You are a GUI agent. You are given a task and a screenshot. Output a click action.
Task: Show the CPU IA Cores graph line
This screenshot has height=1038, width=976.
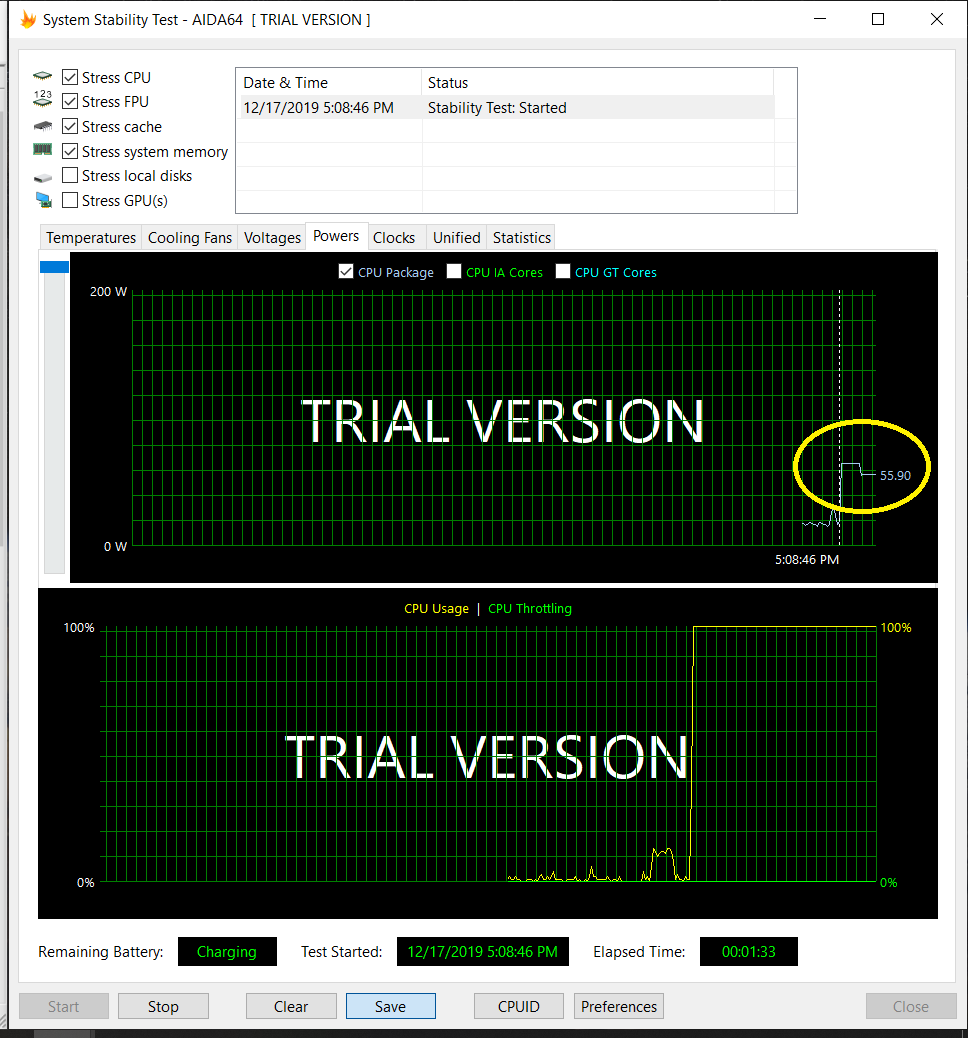pos(454,271)
